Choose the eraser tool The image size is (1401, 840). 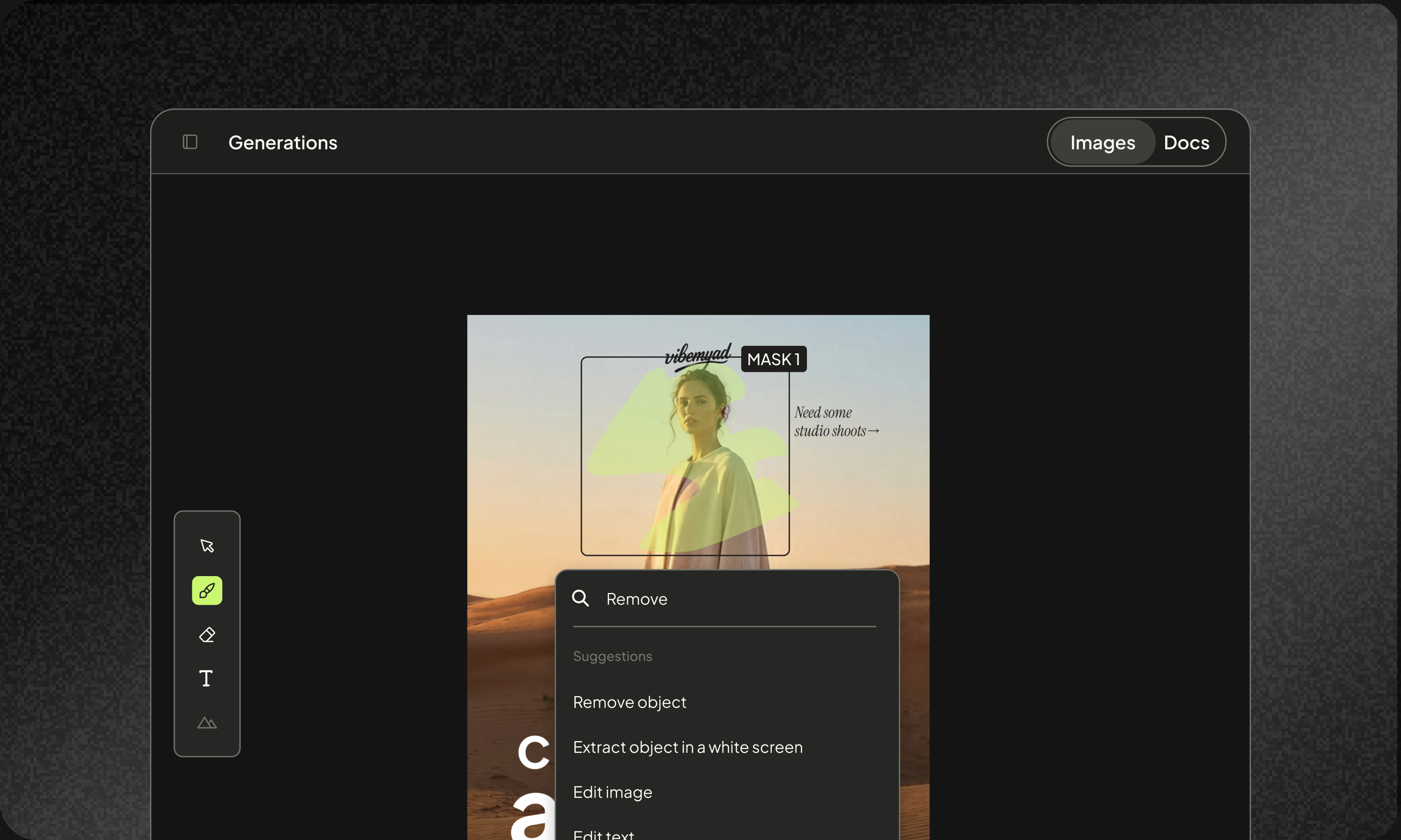207,635
